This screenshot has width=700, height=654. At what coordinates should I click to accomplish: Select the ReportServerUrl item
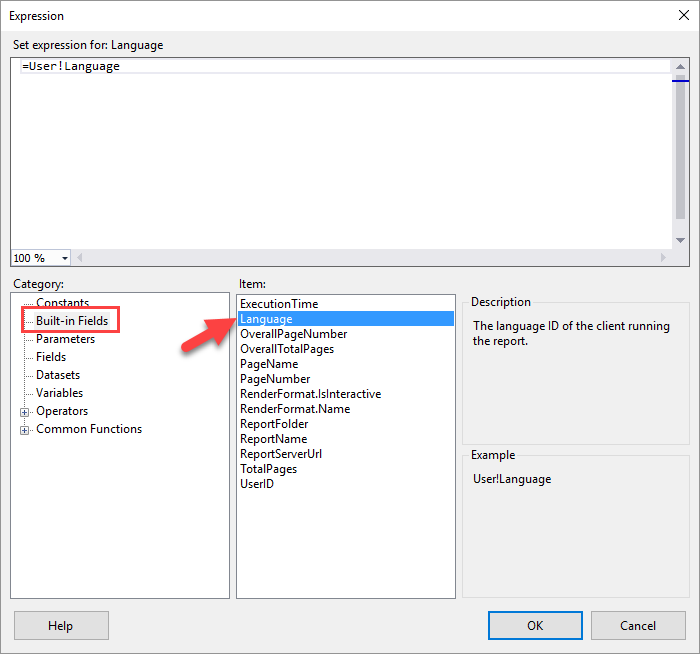[x=346, y=454]
